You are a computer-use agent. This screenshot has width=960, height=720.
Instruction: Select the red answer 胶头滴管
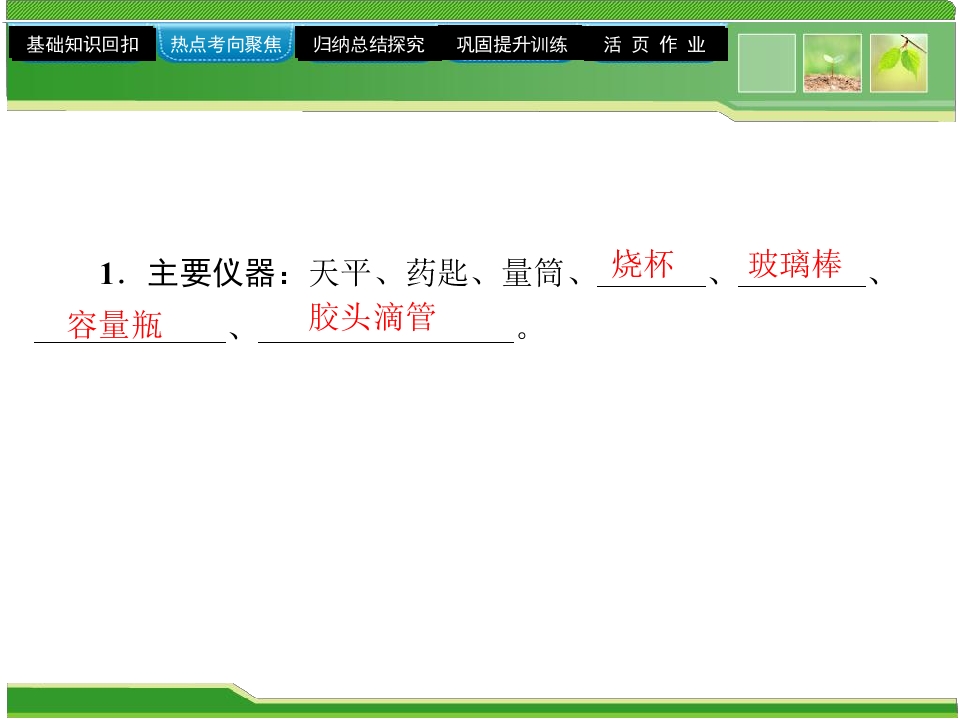pyautogui.click(x=372, y=317)
